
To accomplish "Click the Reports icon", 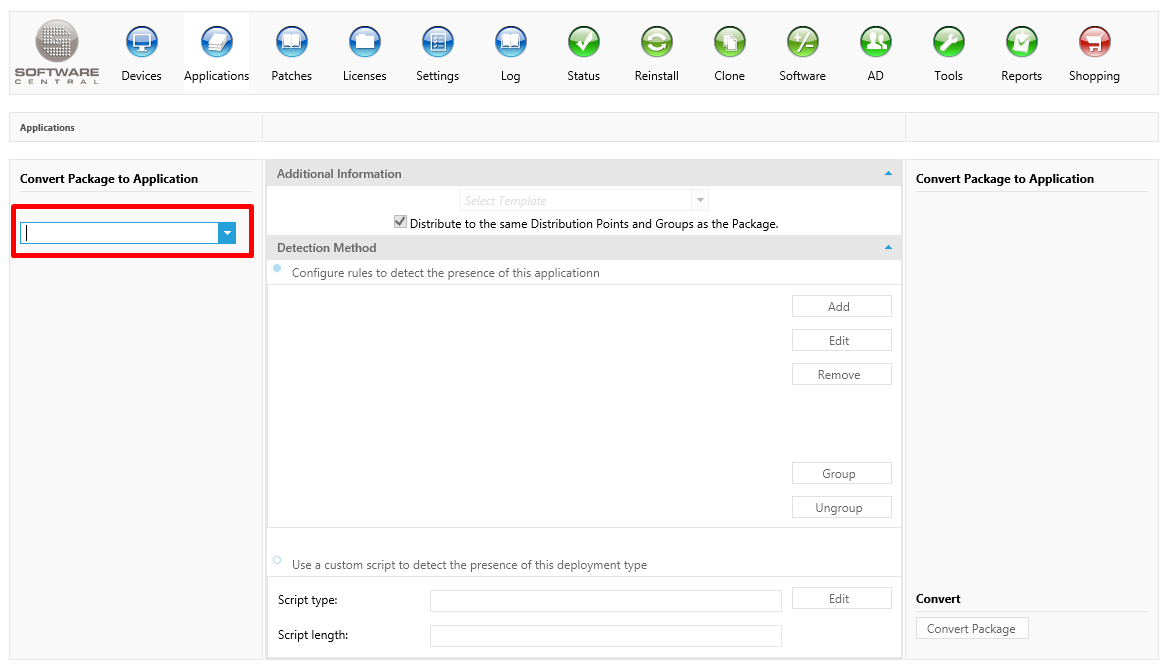I will (x=1021, y=43).
